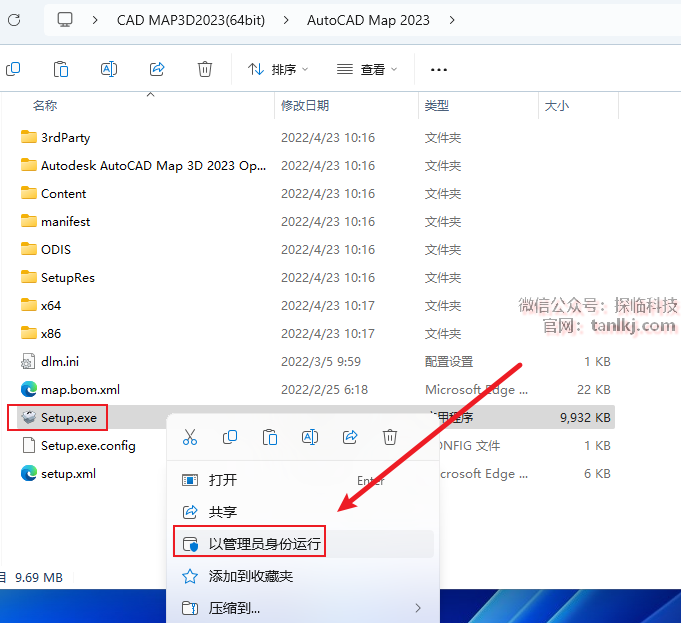Click Delete trash icon in context menu

[390, 437]
